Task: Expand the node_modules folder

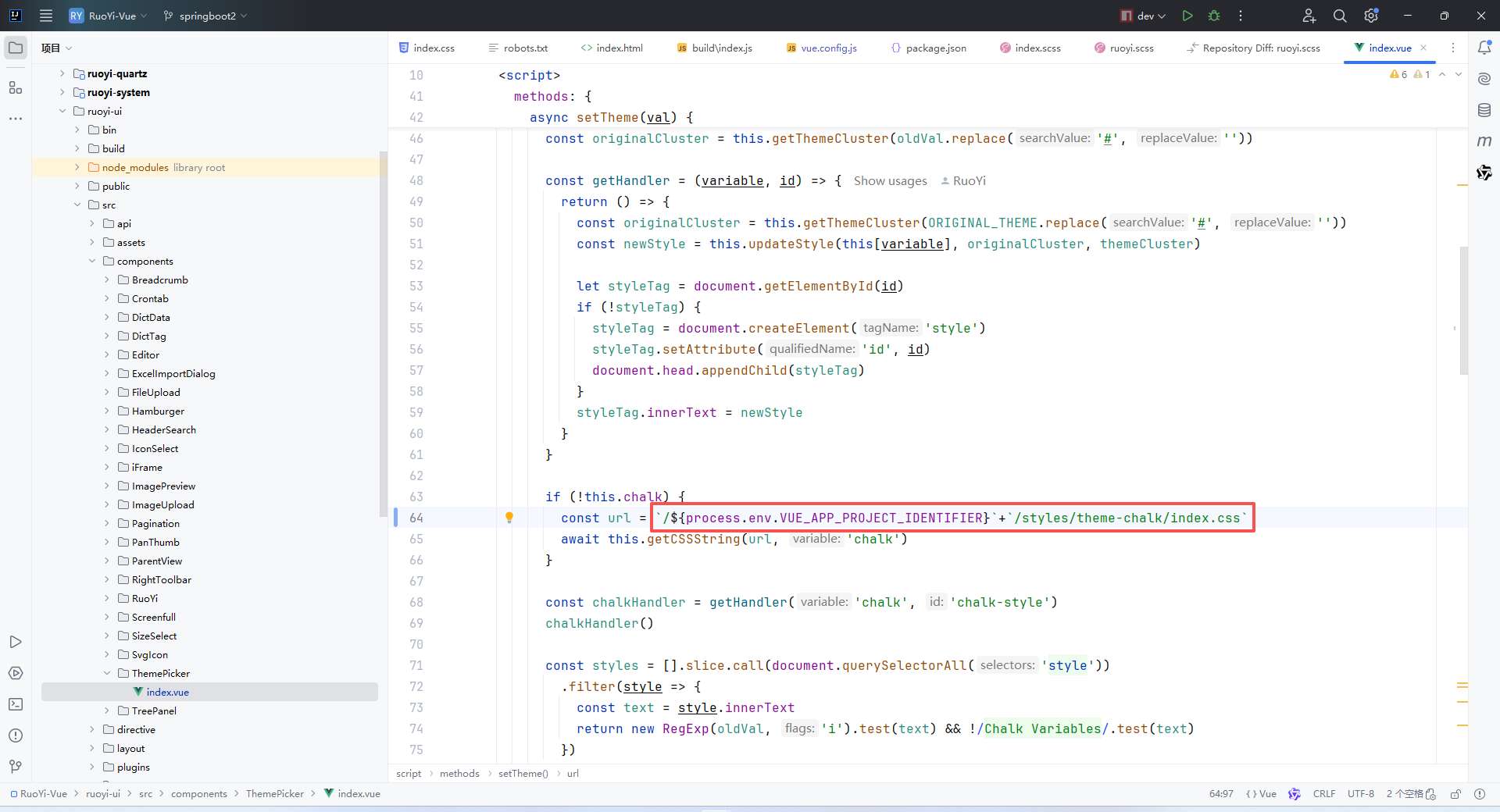Action: coord(77,167)
